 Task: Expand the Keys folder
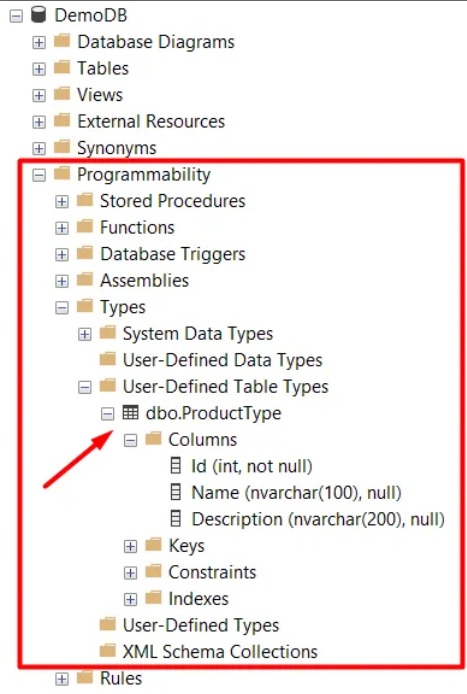(x=130, y=547)
